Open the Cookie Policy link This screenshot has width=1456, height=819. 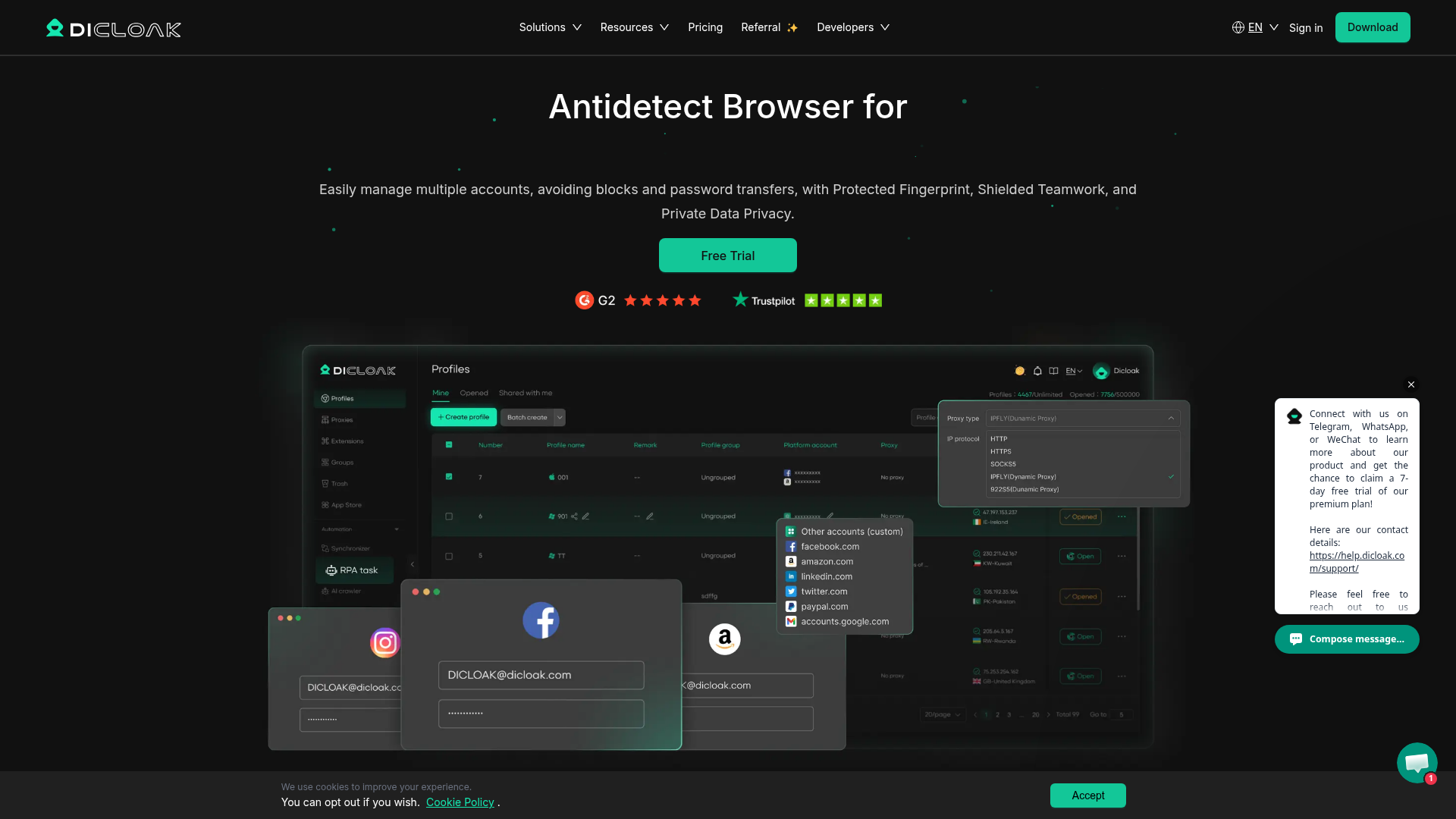460,802
